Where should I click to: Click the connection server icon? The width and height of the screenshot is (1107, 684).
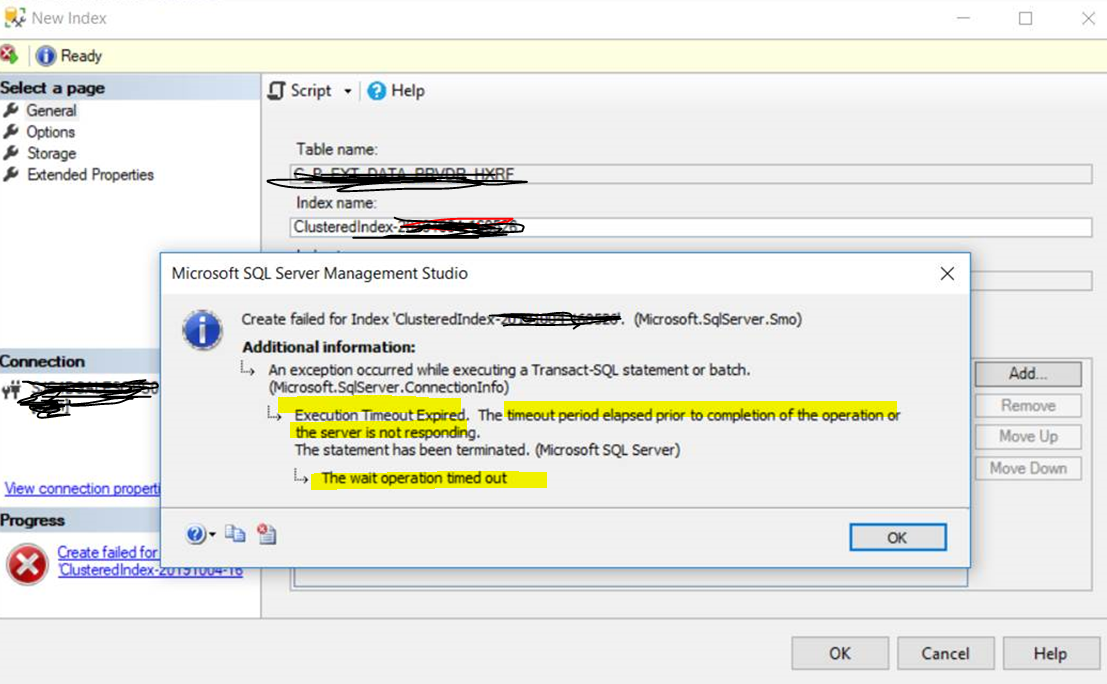pyautogui.click(x=11, y=390)
